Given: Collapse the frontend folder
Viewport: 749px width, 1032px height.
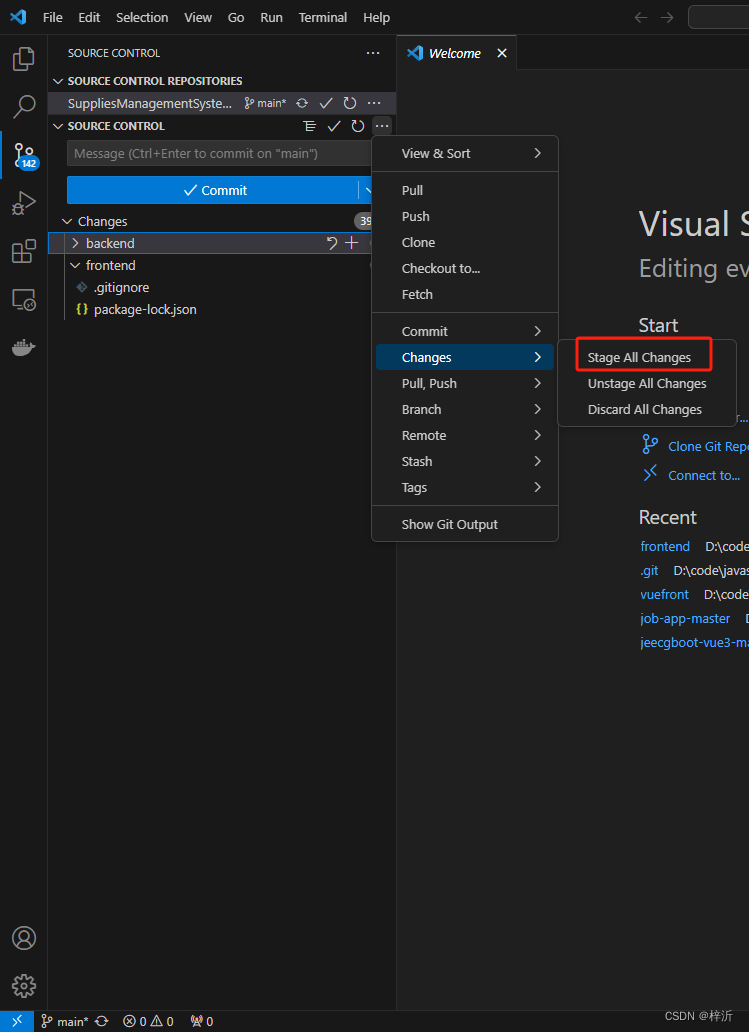Looking at the screenshot, I should pyautogui.click(x=75, y=265).
